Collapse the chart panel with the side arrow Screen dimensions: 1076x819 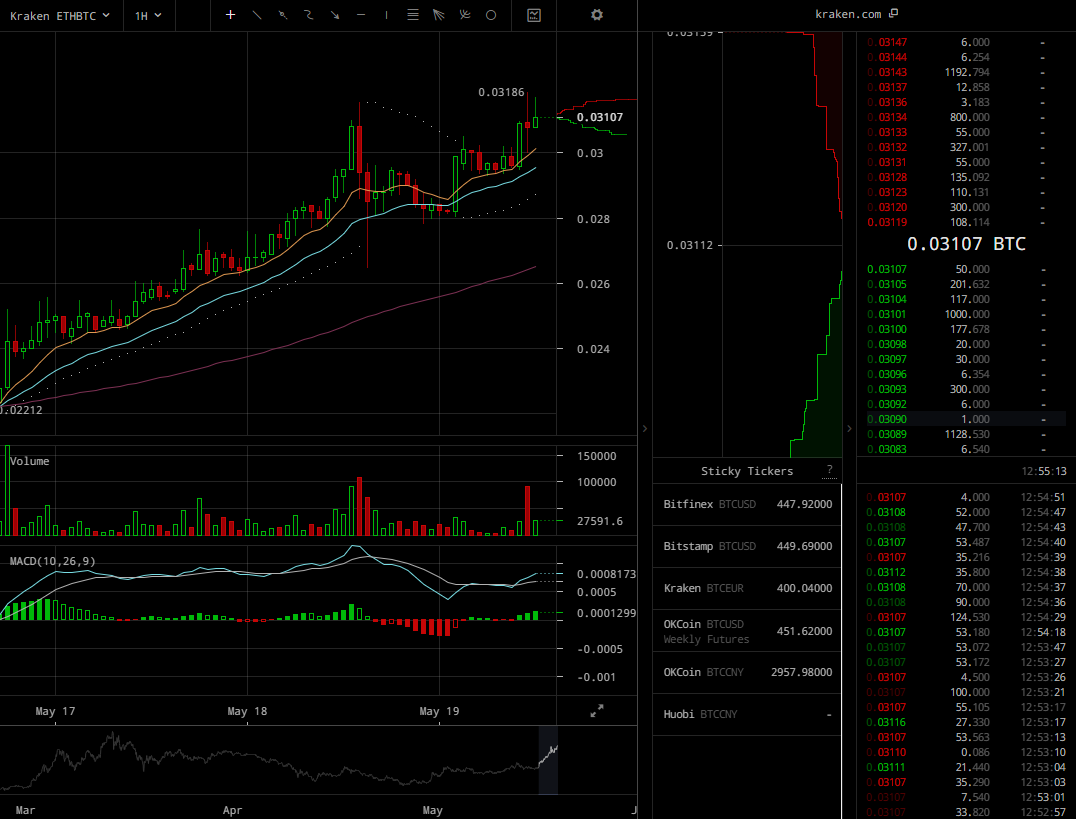point(644,428)
